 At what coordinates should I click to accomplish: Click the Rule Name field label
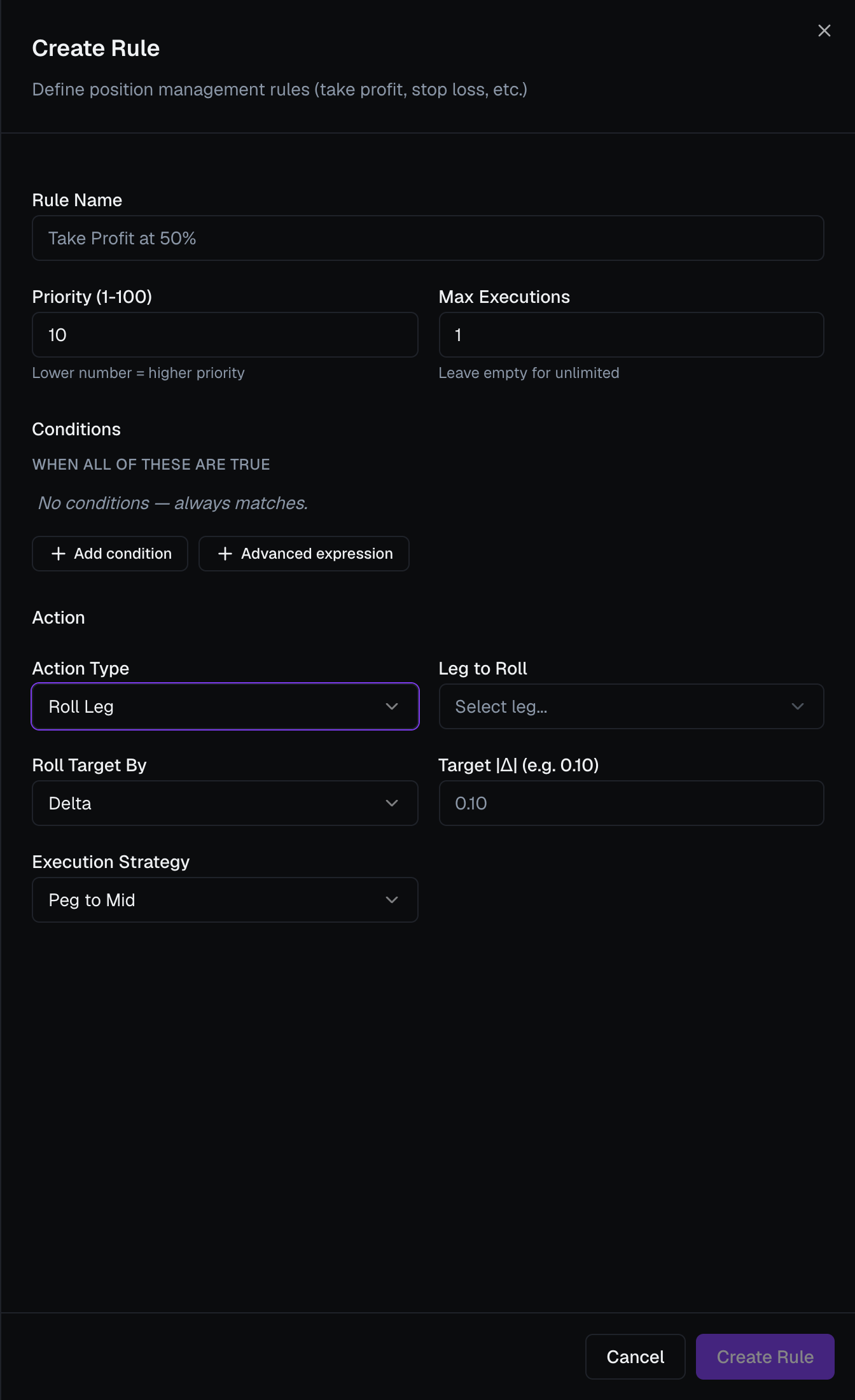tap(77, 200)
